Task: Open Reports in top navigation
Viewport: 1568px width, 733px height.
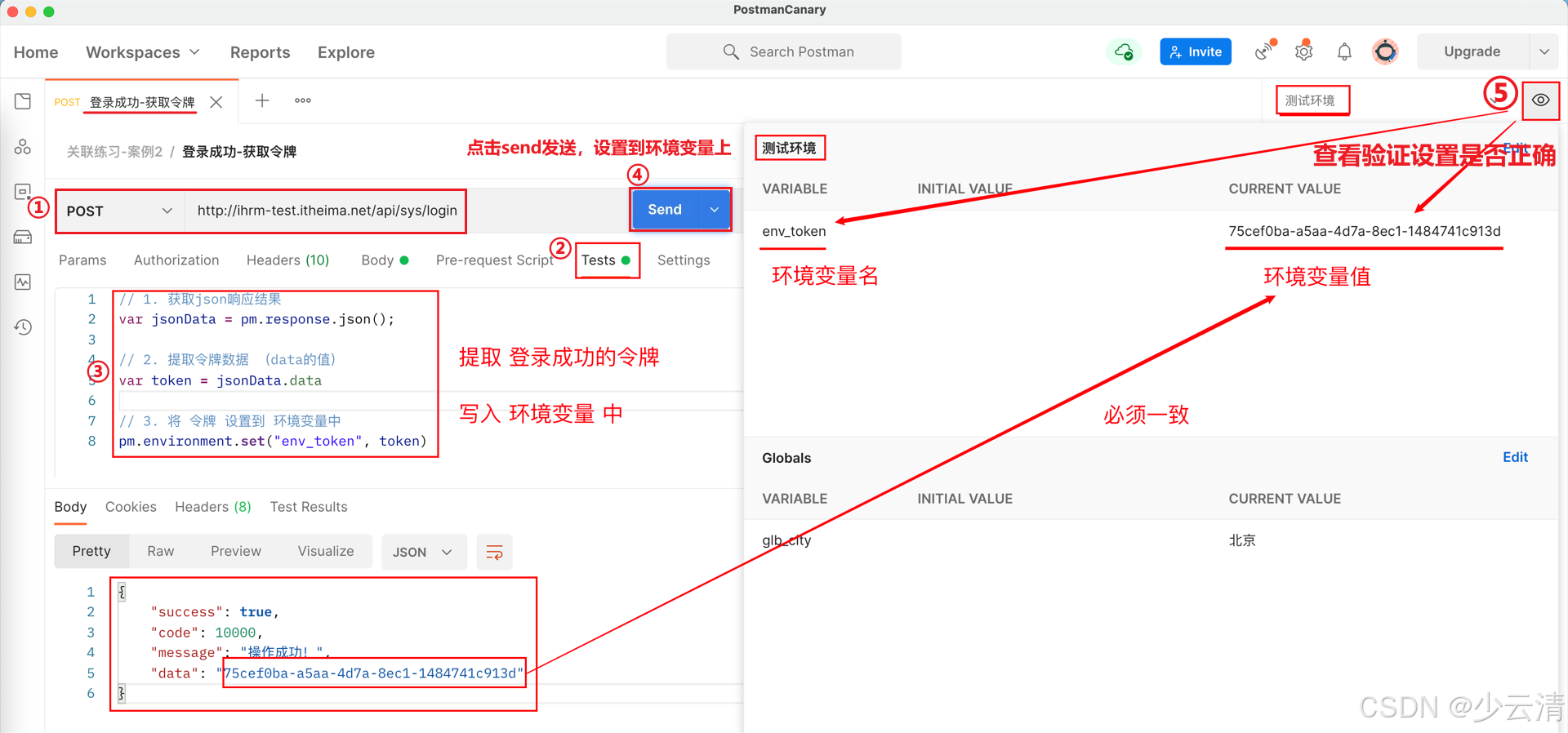Action: [x=260, y=52]
